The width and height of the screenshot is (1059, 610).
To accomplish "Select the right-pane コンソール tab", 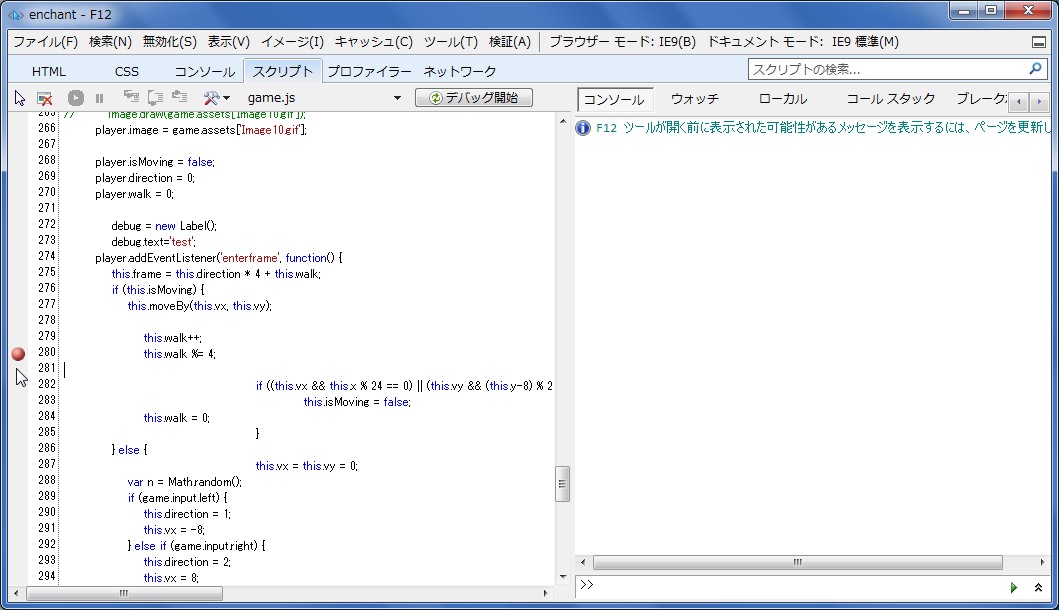I will (x=614, y=99).
